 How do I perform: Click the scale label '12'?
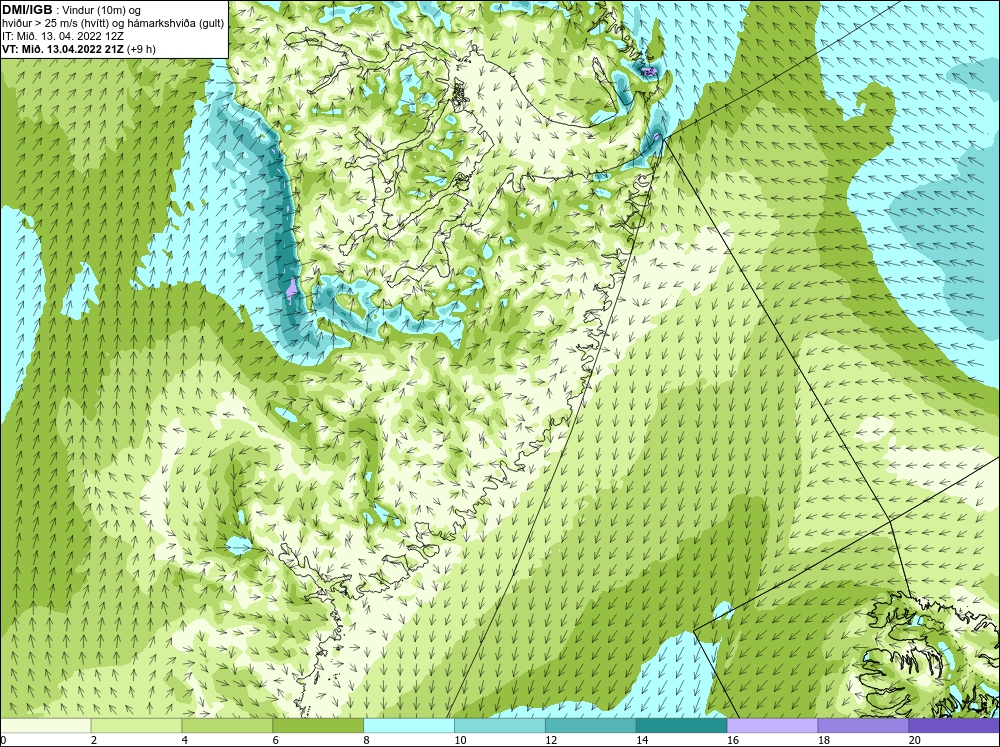[x=551, y=740]
